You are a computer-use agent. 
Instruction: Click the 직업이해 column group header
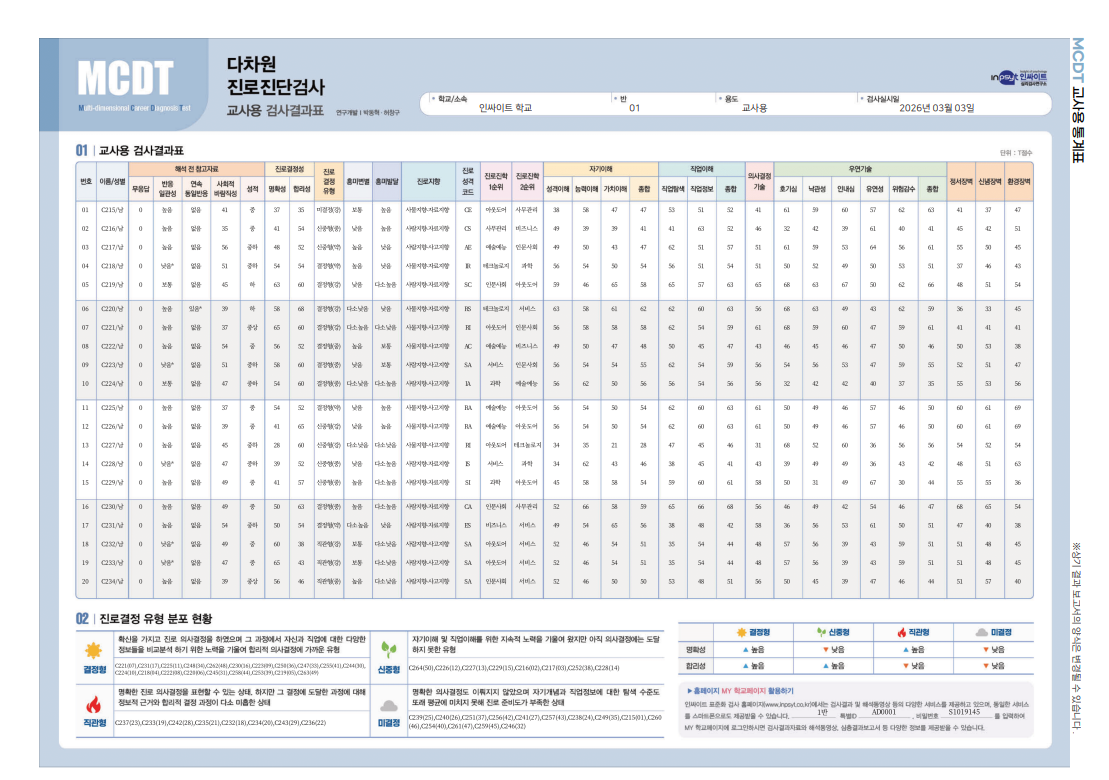point(702,169)
